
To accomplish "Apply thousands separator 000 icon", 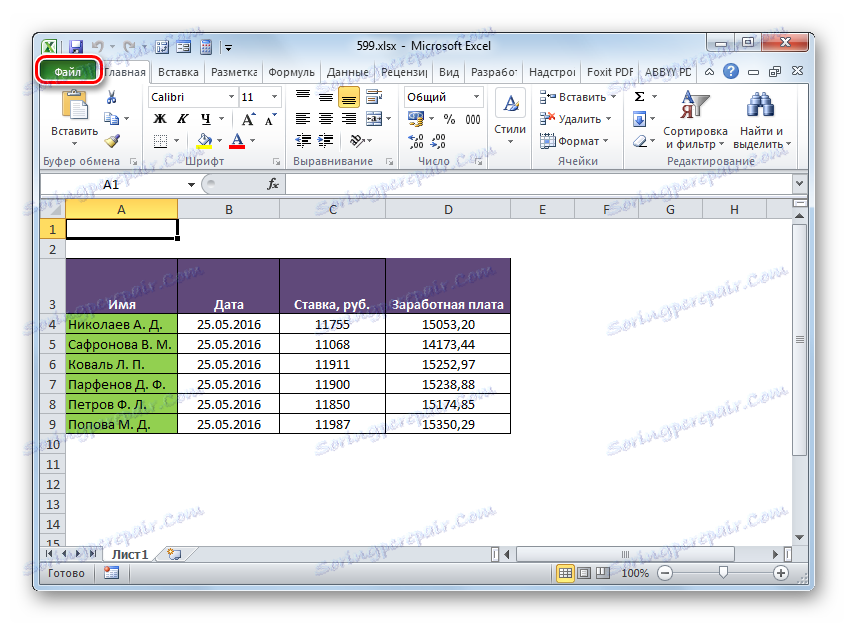I will [x=473, y=119].
